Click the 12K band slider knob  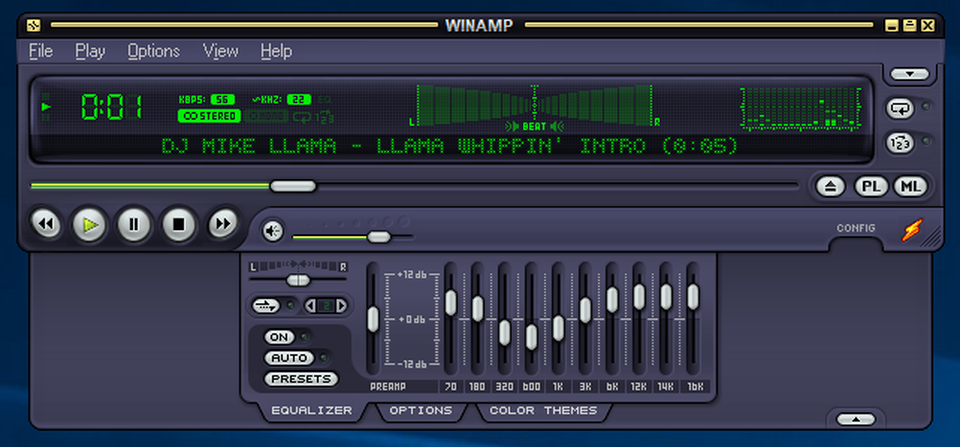pyautogui.click(x=639, y=297)
